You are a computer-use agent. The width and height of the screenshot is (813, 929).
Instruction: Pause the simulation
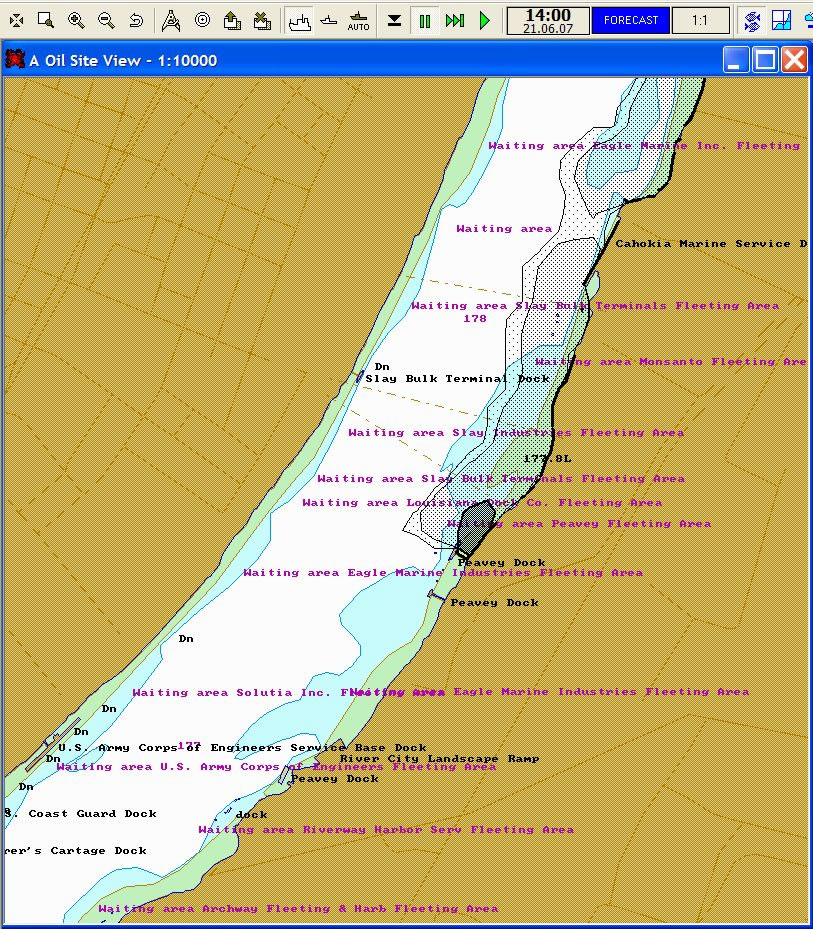(425, 21)
